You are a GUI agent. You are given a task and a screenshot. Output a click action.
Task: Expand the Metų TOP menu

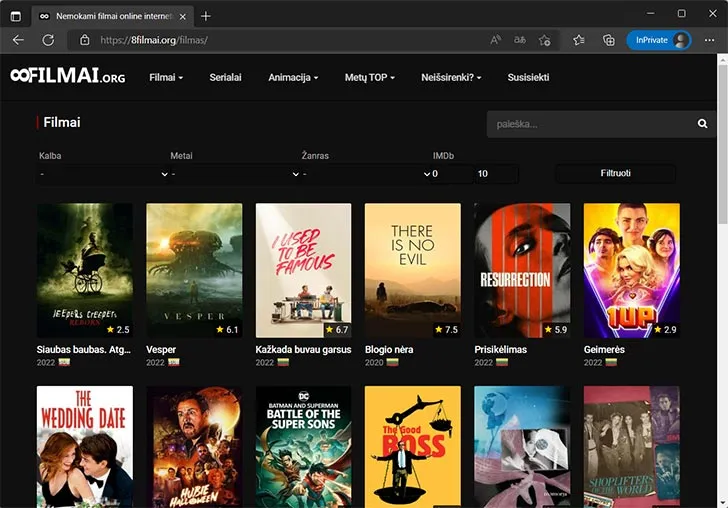370,78
